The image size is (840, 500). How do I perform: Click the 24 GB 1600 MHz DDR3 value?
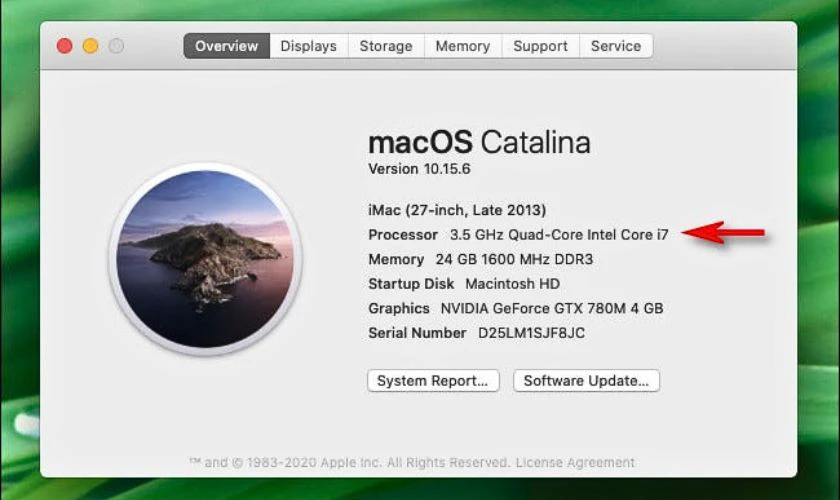(514, 259)
